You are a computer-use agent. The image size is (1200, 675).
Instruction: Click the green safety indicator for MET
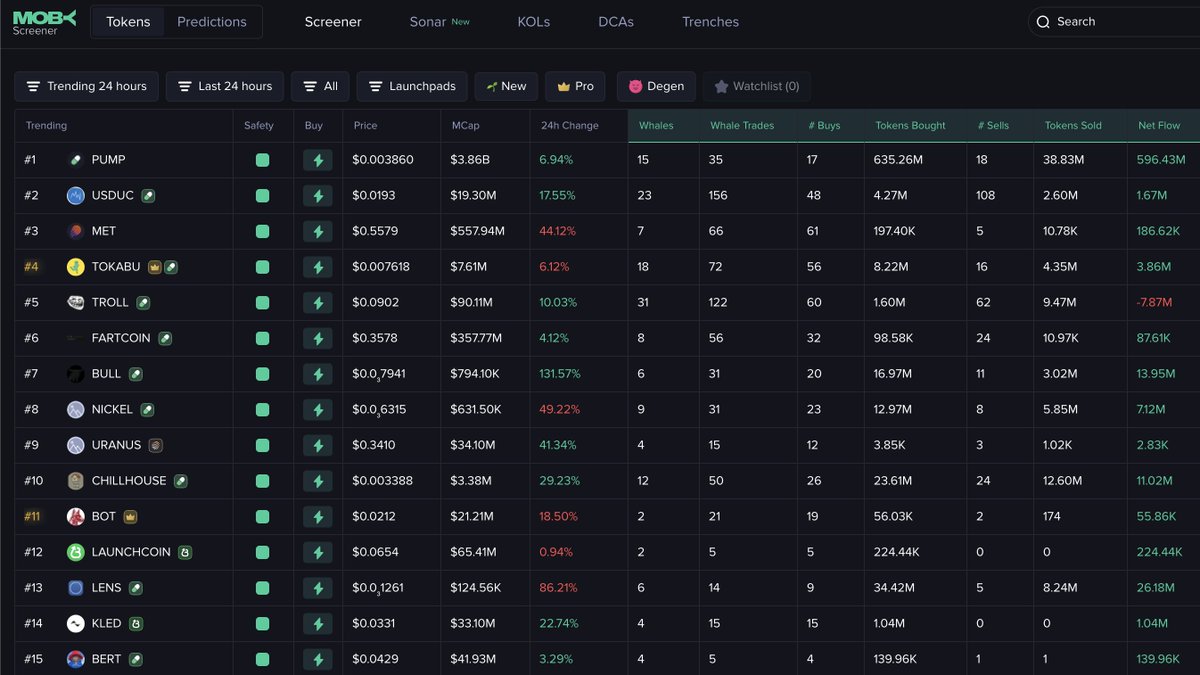[262, 232]
